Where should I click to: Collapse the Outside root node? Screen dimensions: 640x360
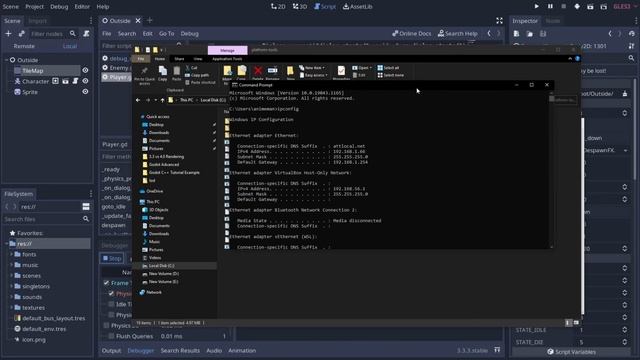pos(7,60)
